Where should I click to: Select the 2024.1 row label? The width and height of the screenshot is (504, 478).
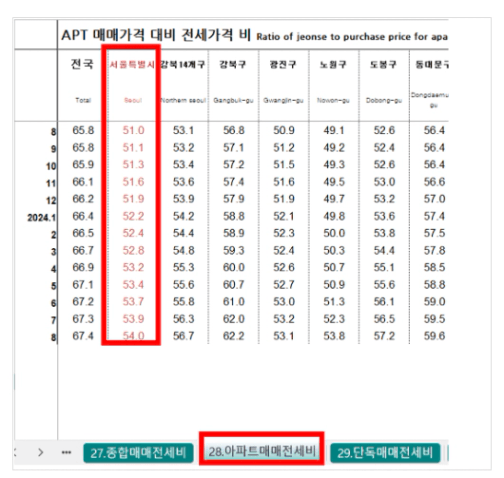(x=41, y=218)
